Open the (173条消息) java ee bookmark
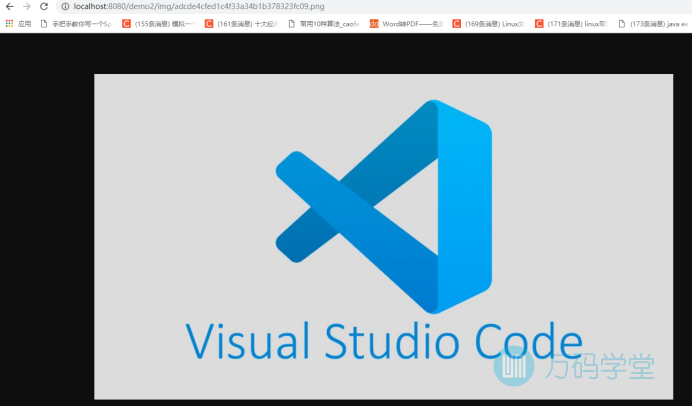Viewport: 693px width, 406px height. tap(654, 24)
